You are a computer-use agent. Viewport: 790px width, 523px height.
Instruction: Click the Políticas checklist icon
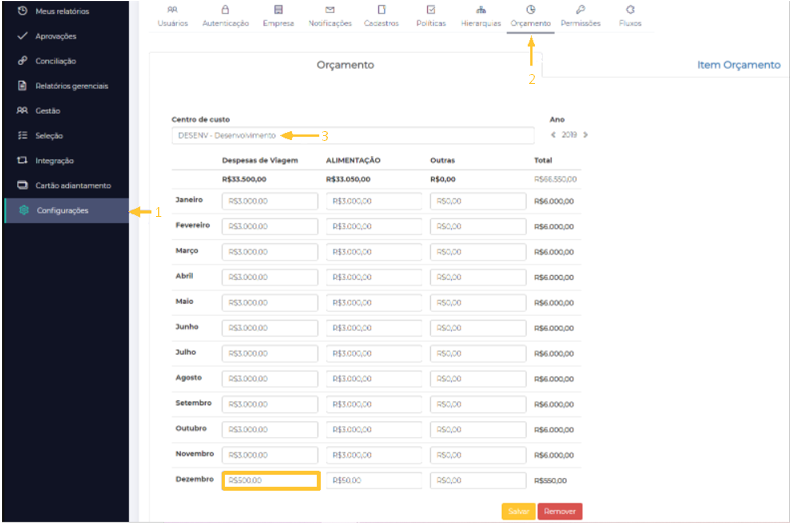coord(431,10)
